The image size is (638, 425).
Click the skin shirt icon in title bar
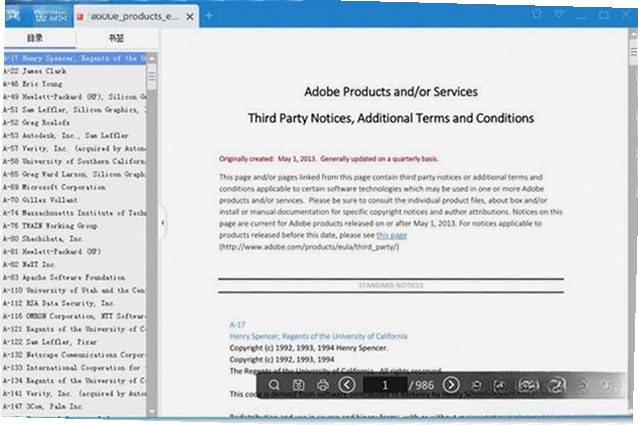point(537,14)
